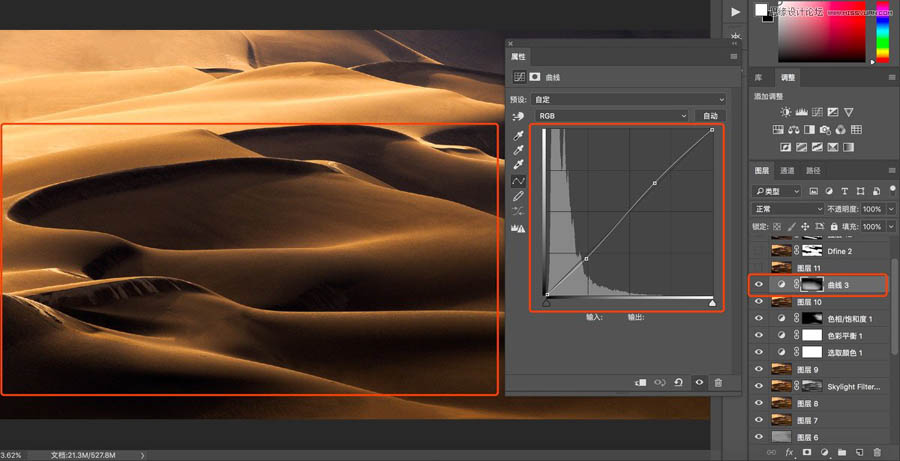
Task: Click the 自动 auto button
Action: pyautogui.click(x=710, y=116)
